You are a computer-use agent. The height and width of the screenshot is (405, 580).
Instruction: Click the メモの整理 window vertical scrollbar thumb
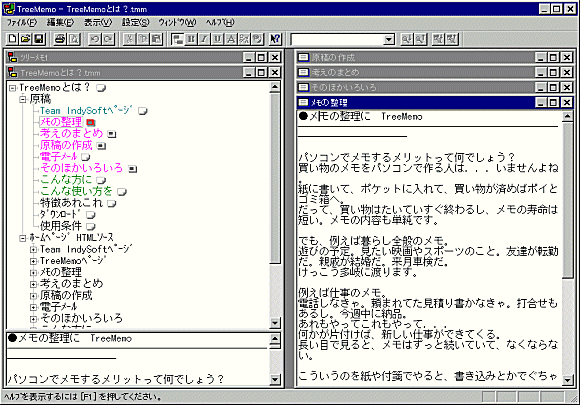point(567,200)
